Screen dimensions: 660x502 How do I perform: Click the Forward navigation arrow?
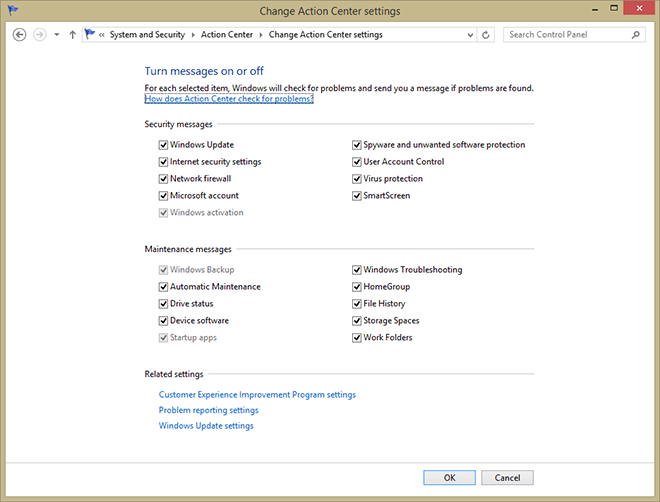pos(40,35)
